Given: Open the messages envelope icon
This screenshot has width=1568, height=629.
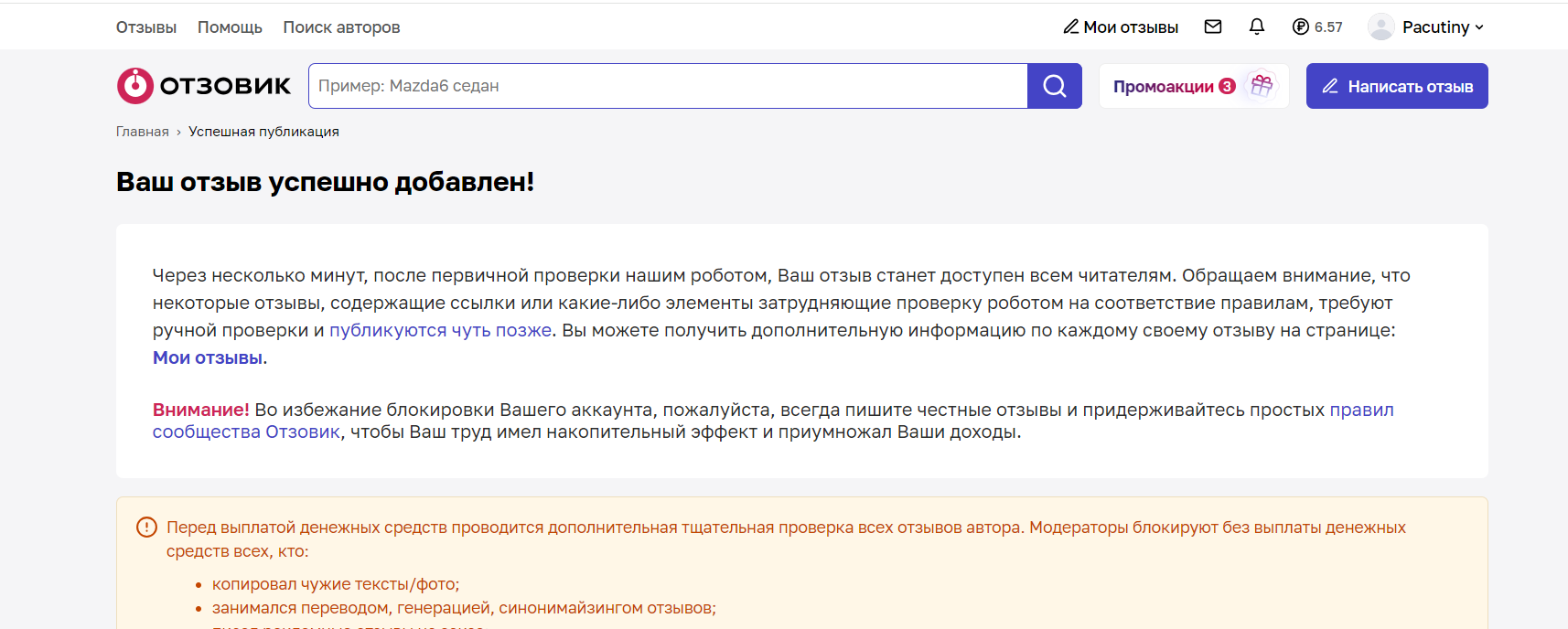Looking at the screenshot, I should tap(1213, 27).
